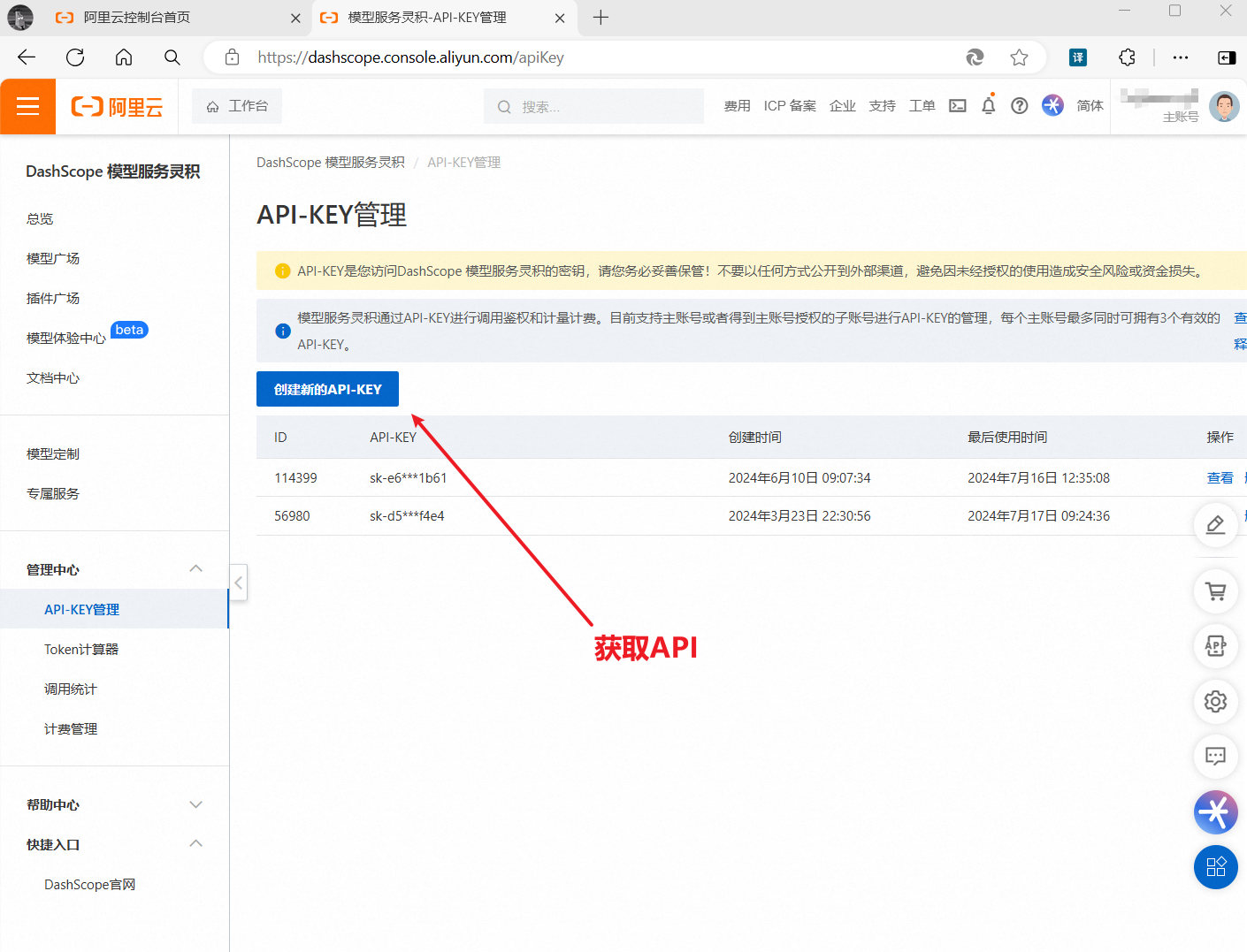Open 插件广场 in sidebar
The image size is (1247, 952).
coord(53,298)
